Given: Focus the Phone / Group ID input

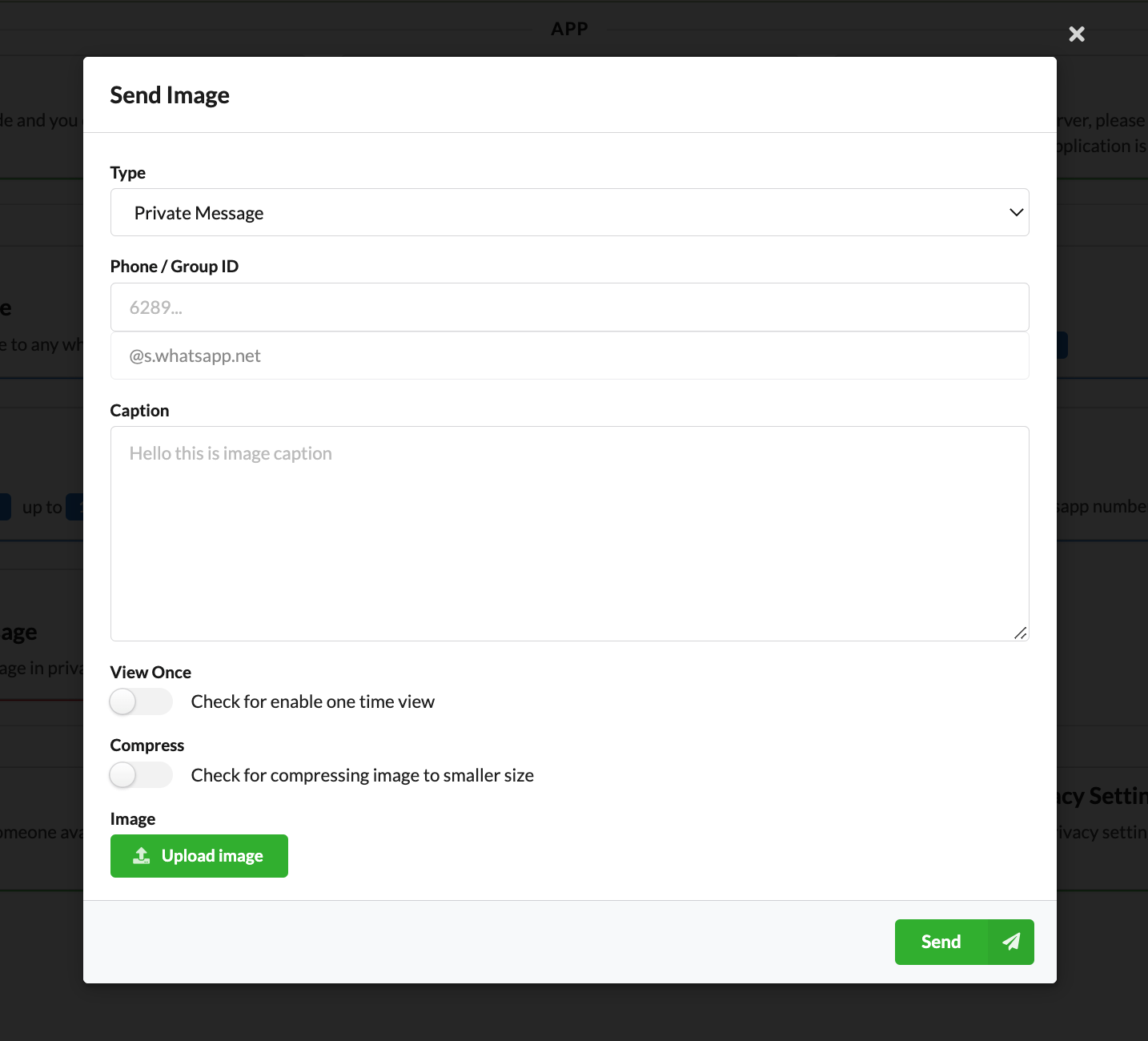Looking at the screenshot, I should tap(569, 307).
